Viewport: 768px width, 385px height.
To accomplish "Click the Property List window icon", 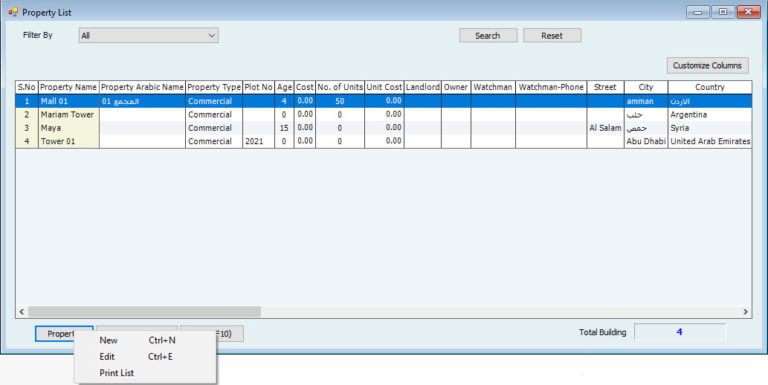I will tap(13, 12).
